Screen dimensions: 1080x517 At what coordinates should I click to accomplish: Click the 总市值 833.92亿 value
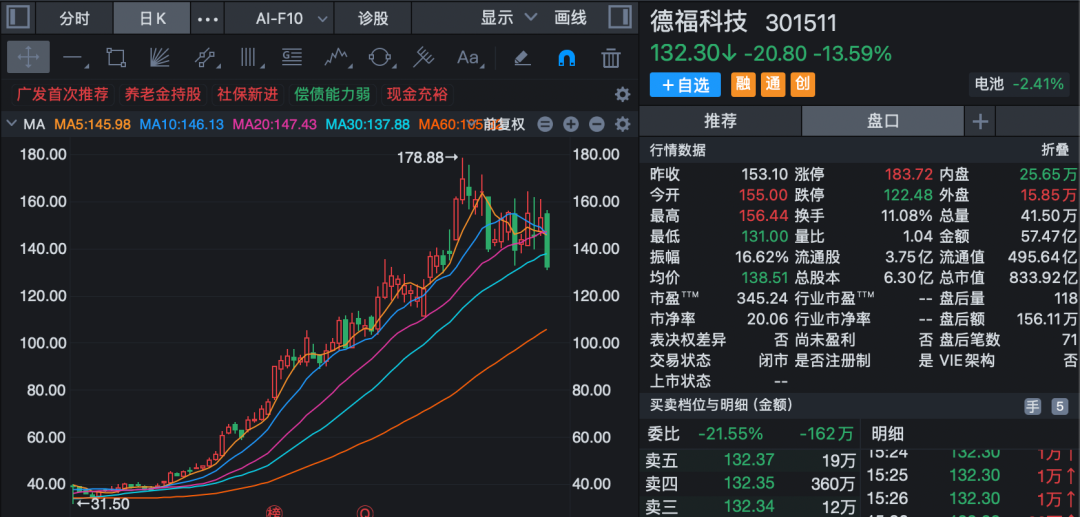click(x=1043, y=277)
